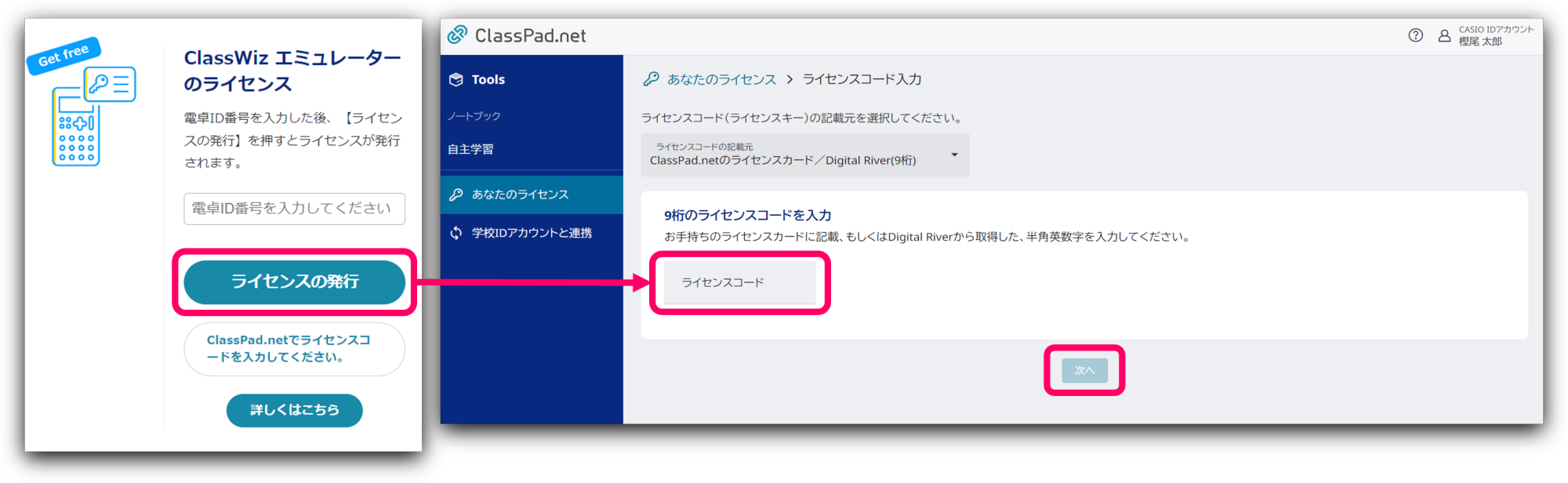The height and width of the screenshot is (483, 1568).
Task: Open the ノートブック menu item
Action: (x=474, y=116)
